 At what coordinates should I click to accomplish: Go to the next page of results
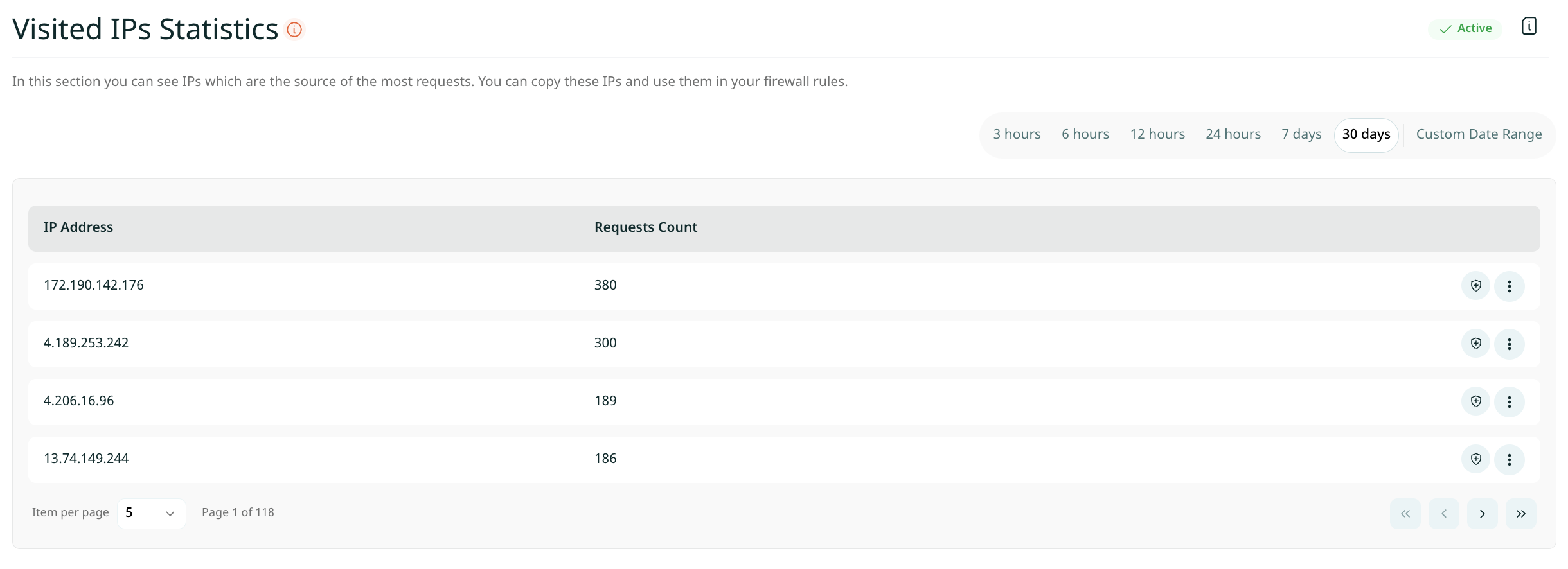tap(1482, 514)
